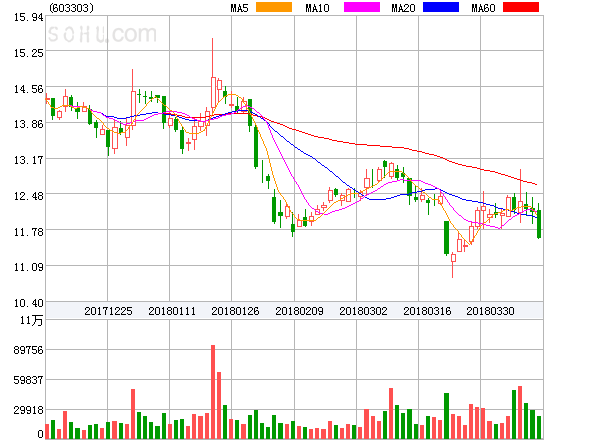Click the 20180209 date label

coord(299,311)
